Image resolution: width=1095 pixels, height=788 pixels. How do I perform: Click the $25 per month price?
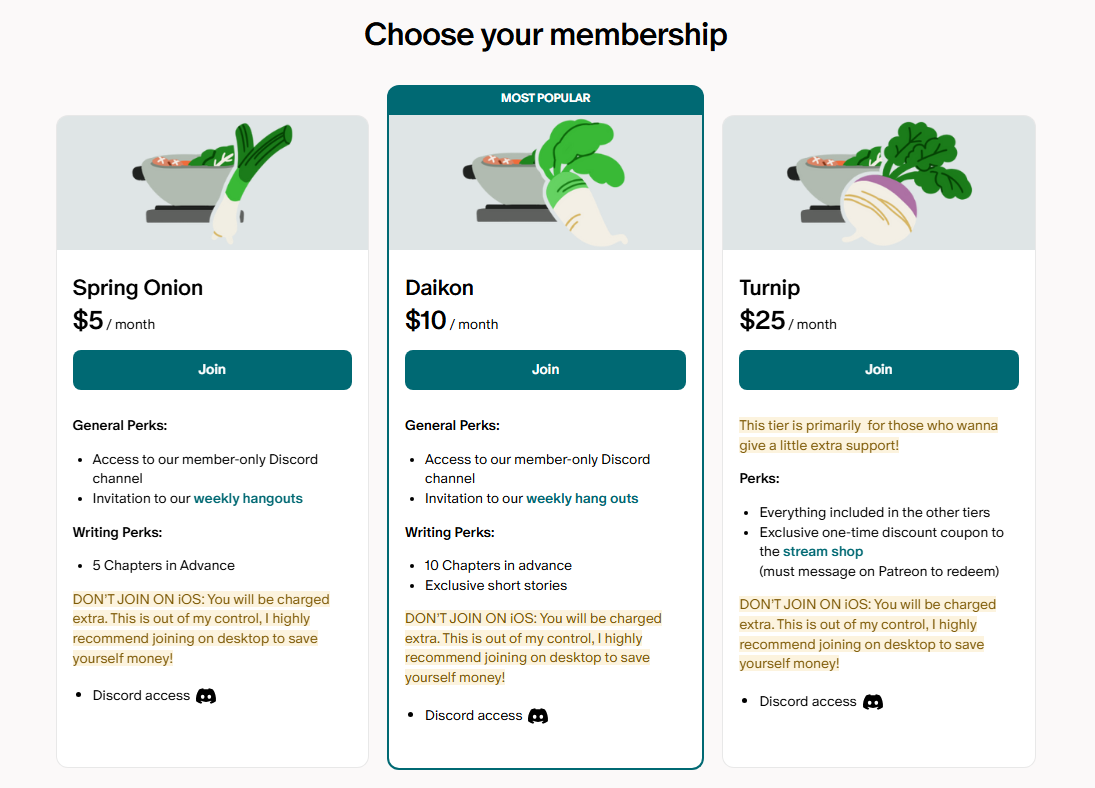pyautogui.click(x=788, y=321)
